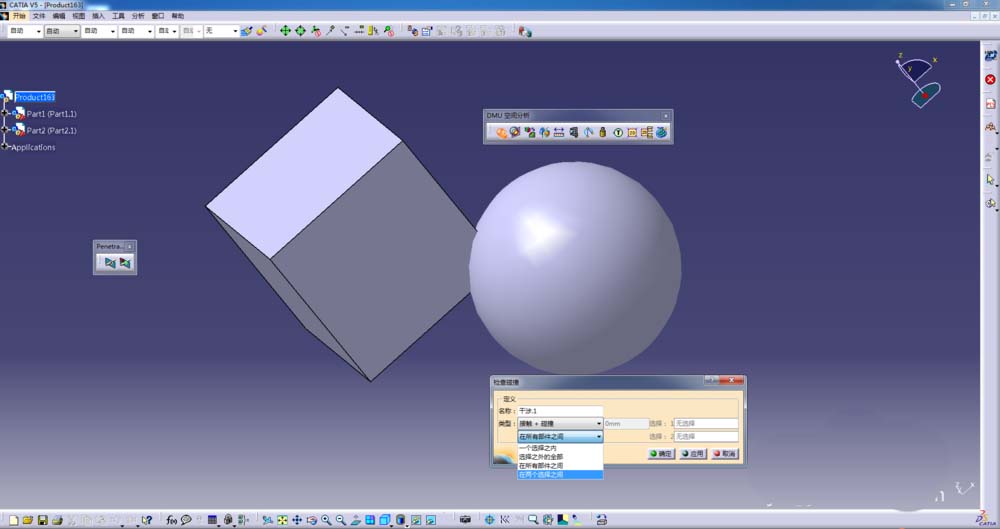Click the Zoom In magnifier icon
The height and width of the screenshot is (529, 1000).
pyautogui.click(x=327, y=520)
